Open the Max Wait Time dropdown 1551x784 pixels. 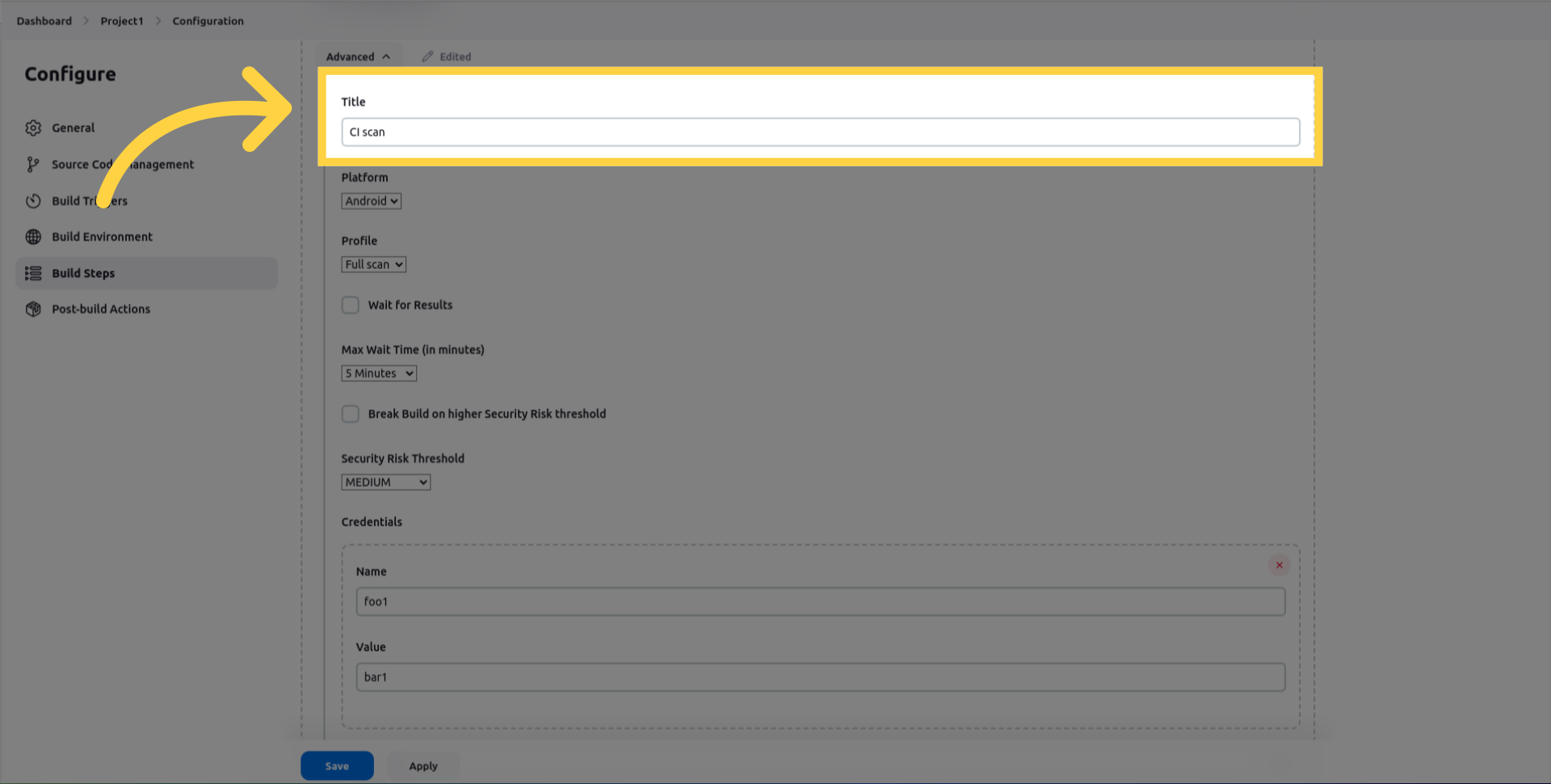(x=379, y=374)
